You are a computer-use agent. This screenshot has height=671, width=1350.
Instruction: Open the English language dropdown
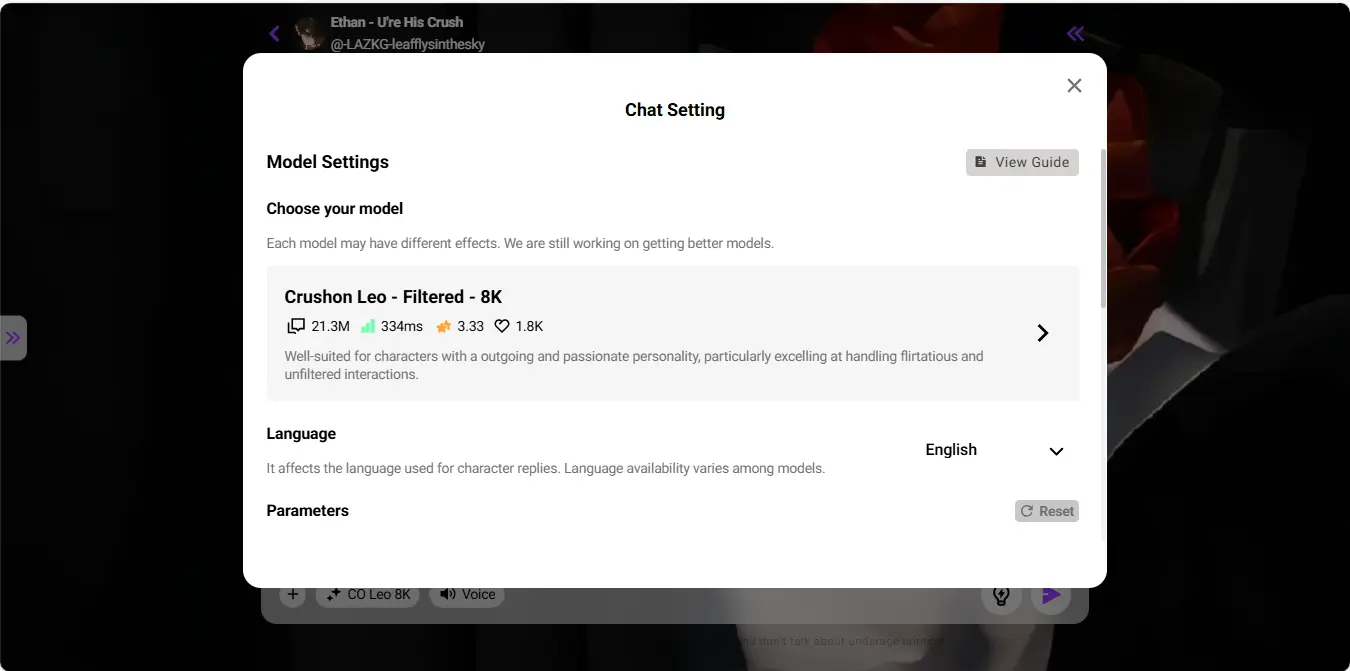[x=993, y=450]
